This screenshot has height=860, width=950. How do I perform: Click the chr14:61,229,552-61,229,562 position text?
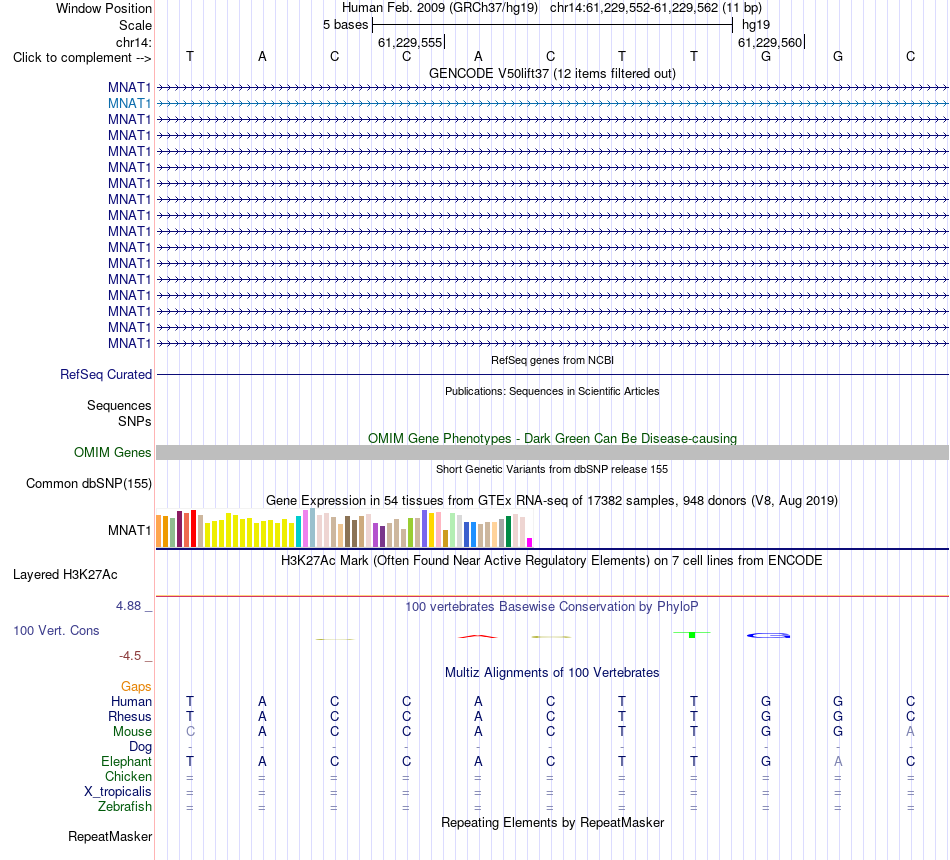(x=634, y=8)
